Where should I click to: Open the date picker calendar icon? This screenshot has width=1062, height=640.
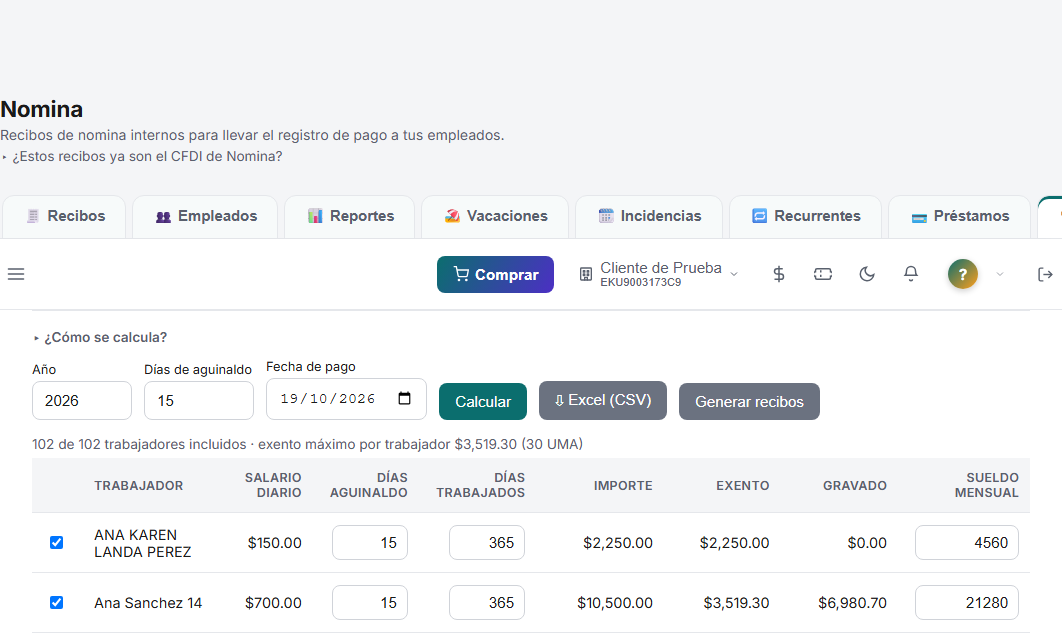coord(404,398)
